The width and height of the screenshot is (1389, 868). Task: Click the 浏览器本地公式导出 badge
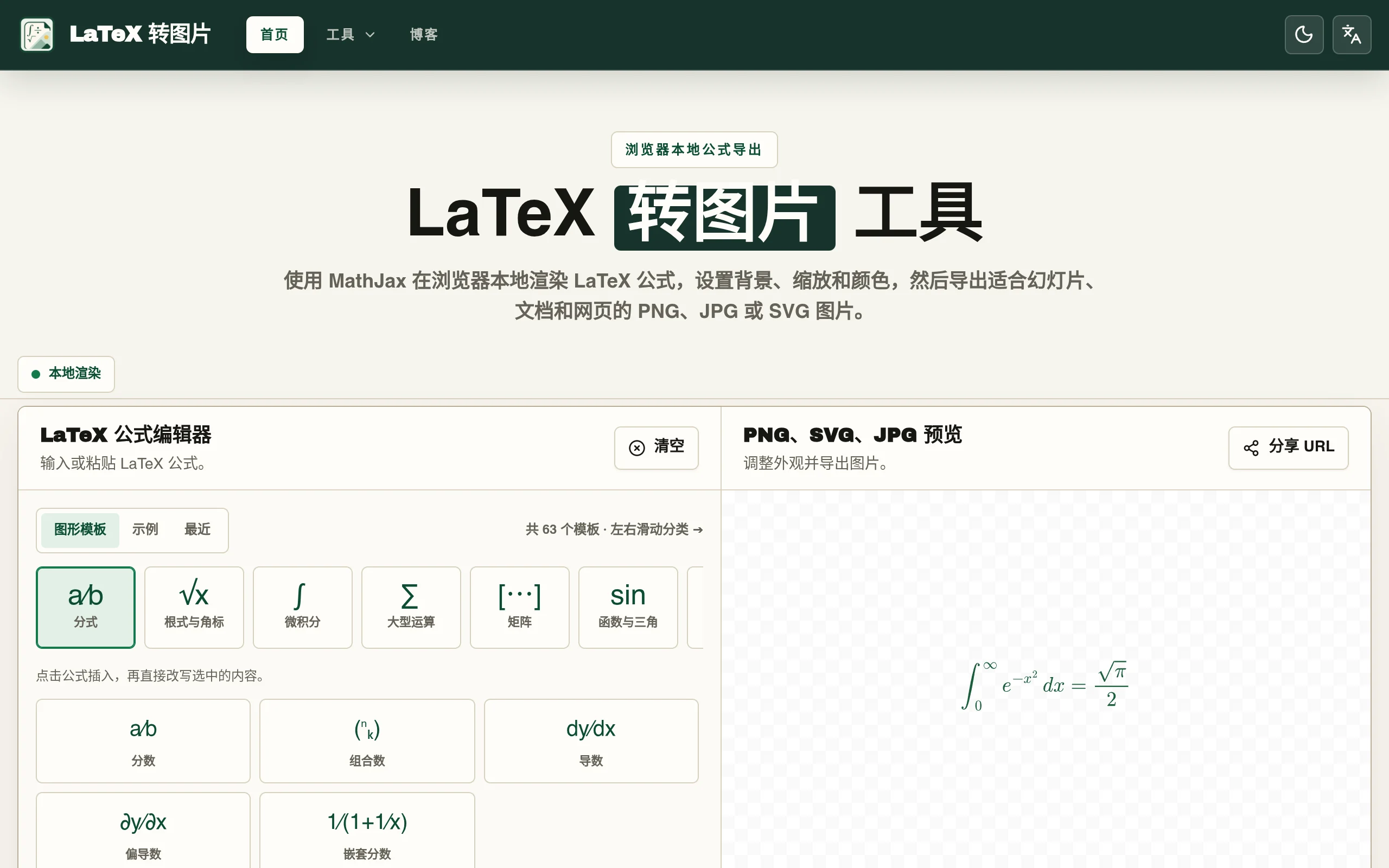[694, 150]
